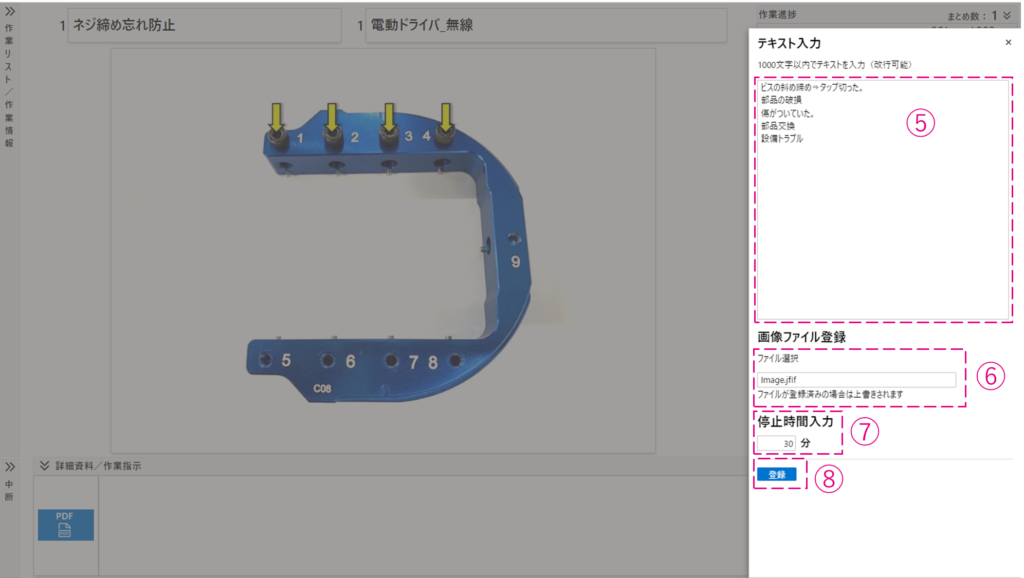Click the yellow arrow above screw 4

coord(446,117)
